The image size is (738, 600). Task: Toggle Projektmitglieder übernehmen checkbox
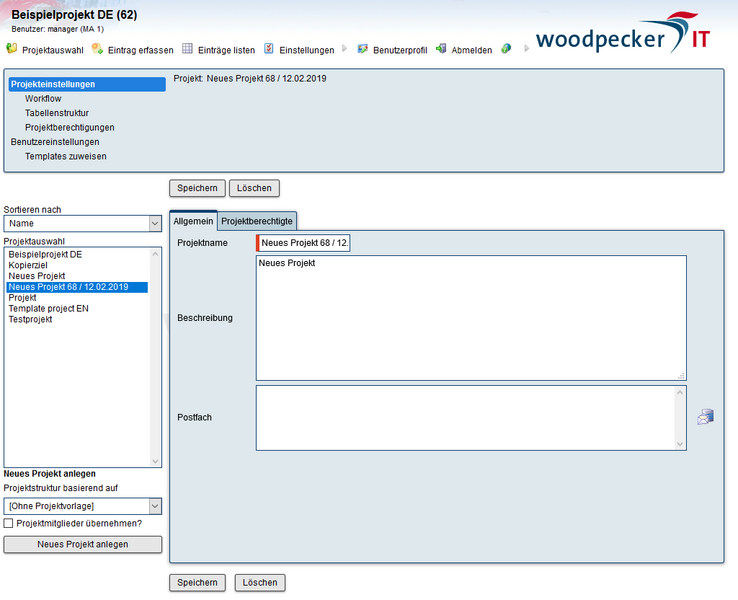[x=9, y=523]
